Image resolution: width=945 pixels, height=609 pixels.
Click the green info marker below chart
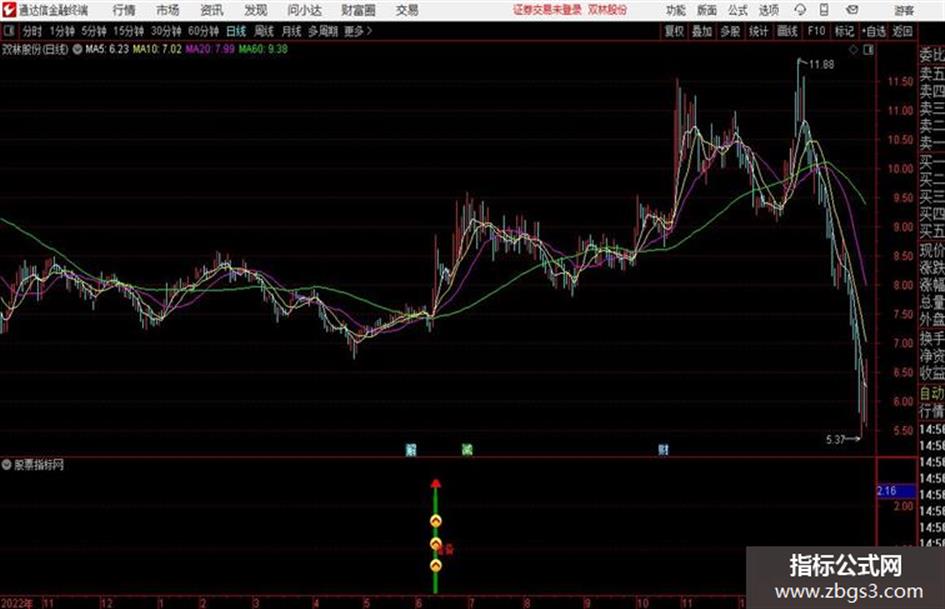(x=467, y=449)
